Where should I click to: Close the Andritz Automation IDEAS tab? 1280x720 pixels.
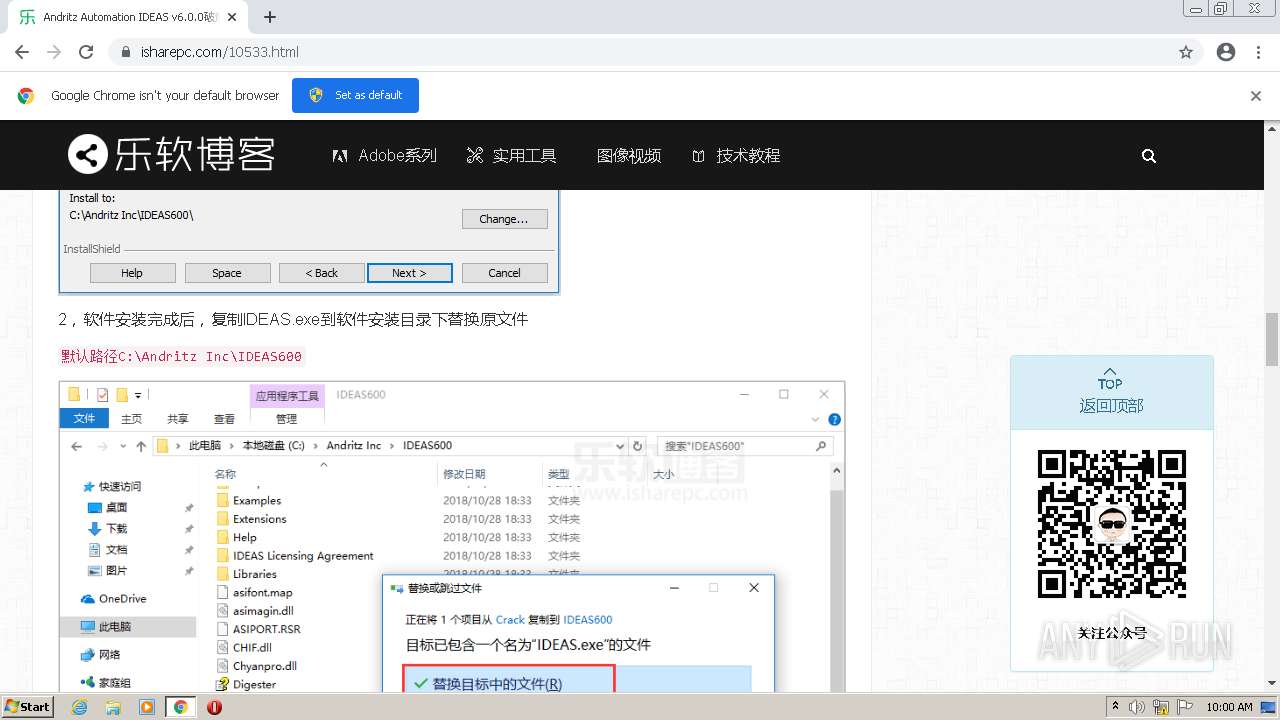(x=233, y=17)
